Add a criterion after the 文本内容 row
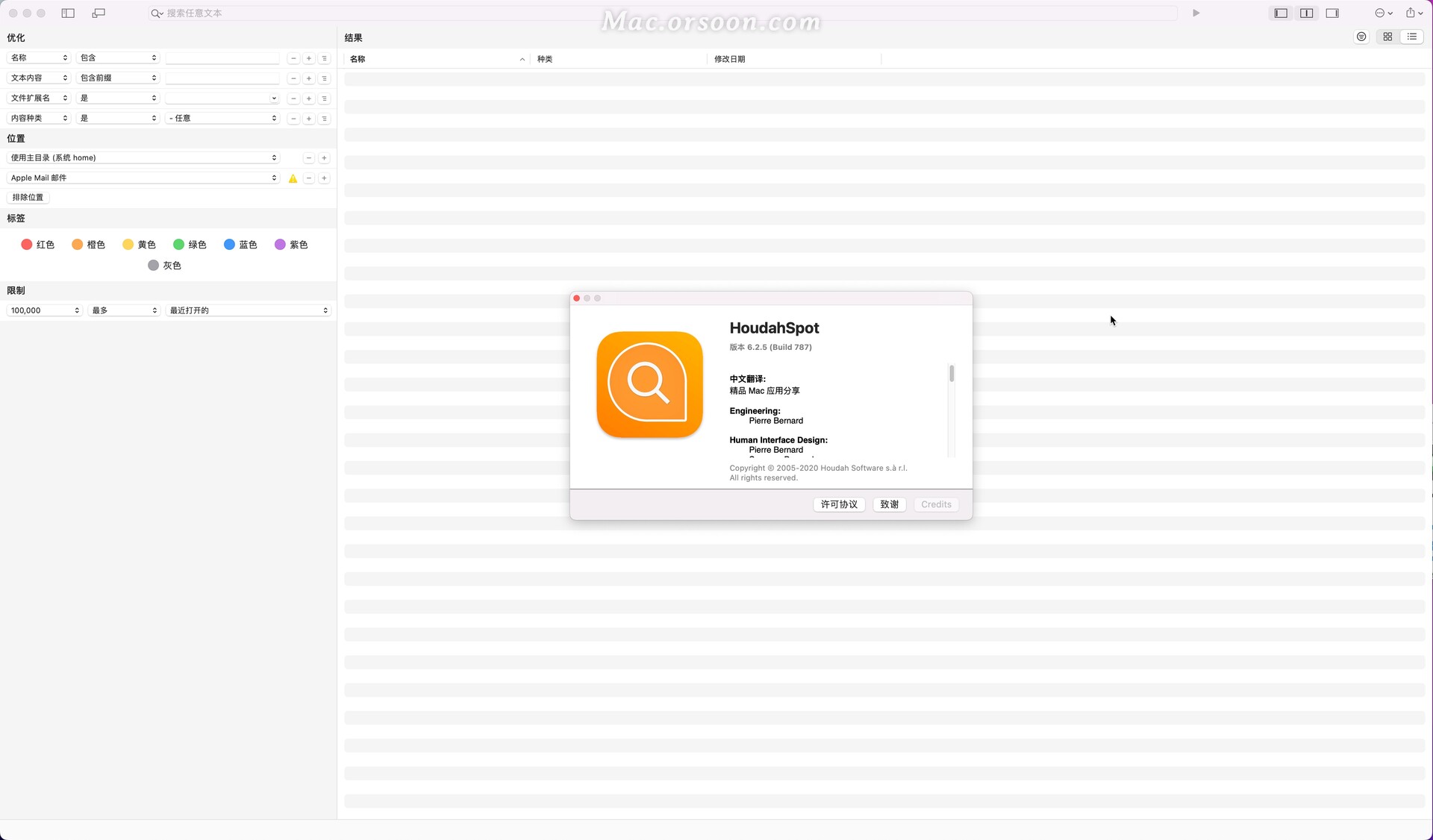Viewport: 1433px width, 840px height. (x=309, y=78)
